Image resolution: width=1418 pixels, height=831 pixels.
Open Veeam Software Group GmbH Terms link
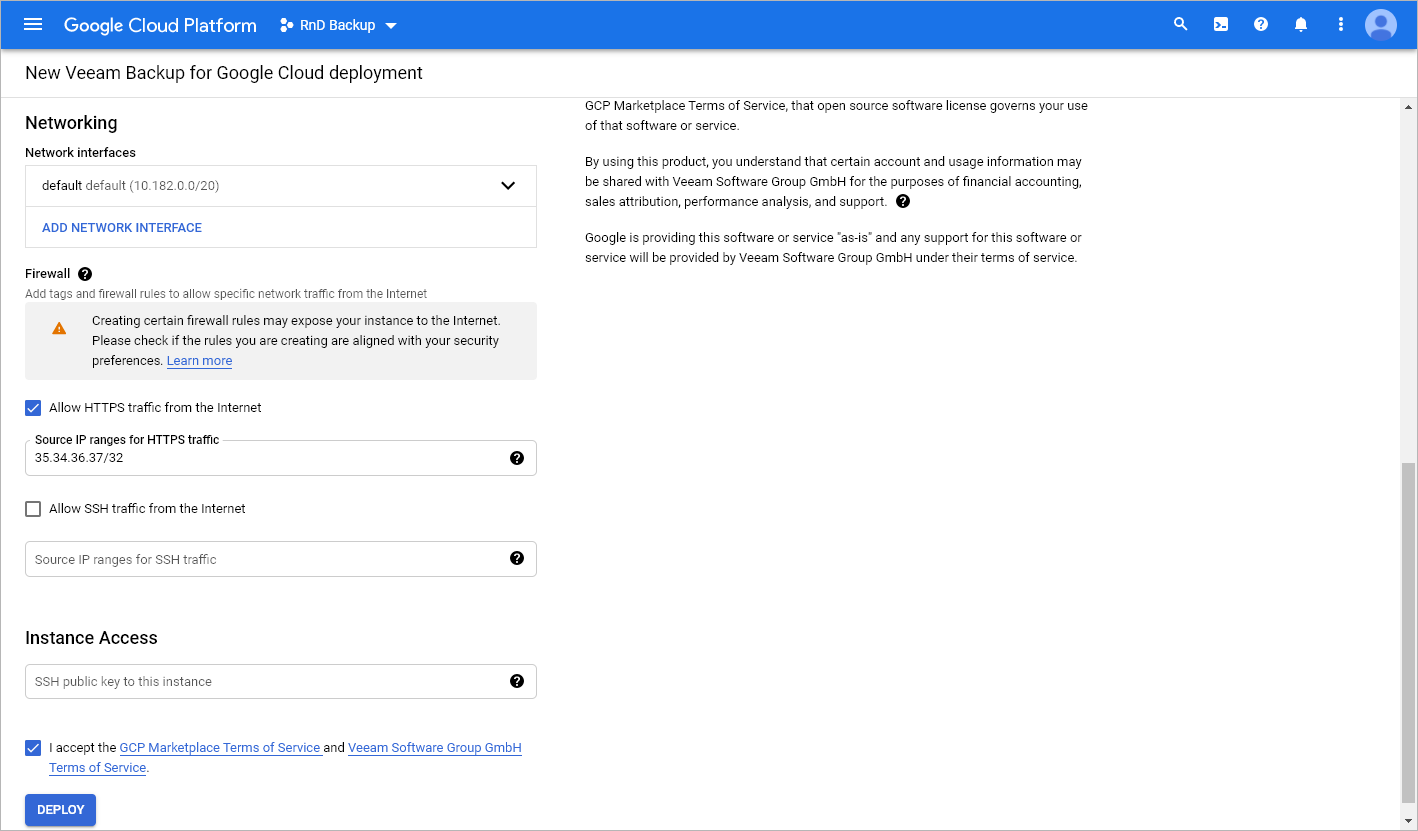(x=434, y=748)
